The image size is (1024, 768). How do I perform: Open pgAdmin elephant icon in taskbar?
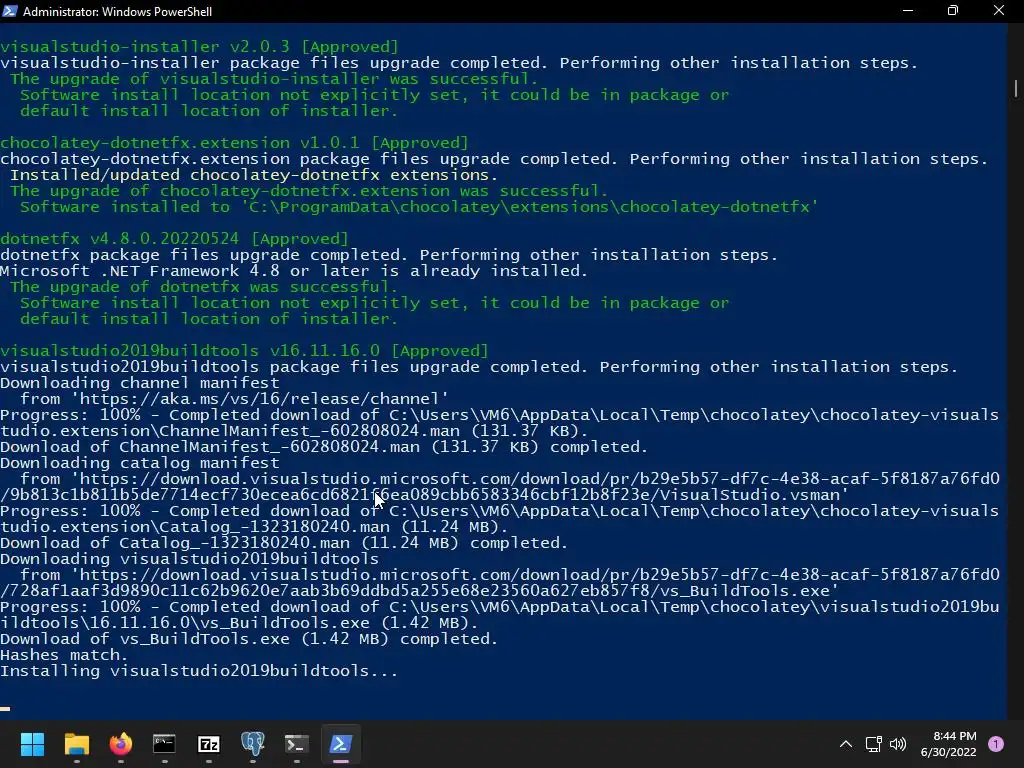point(253,744)
